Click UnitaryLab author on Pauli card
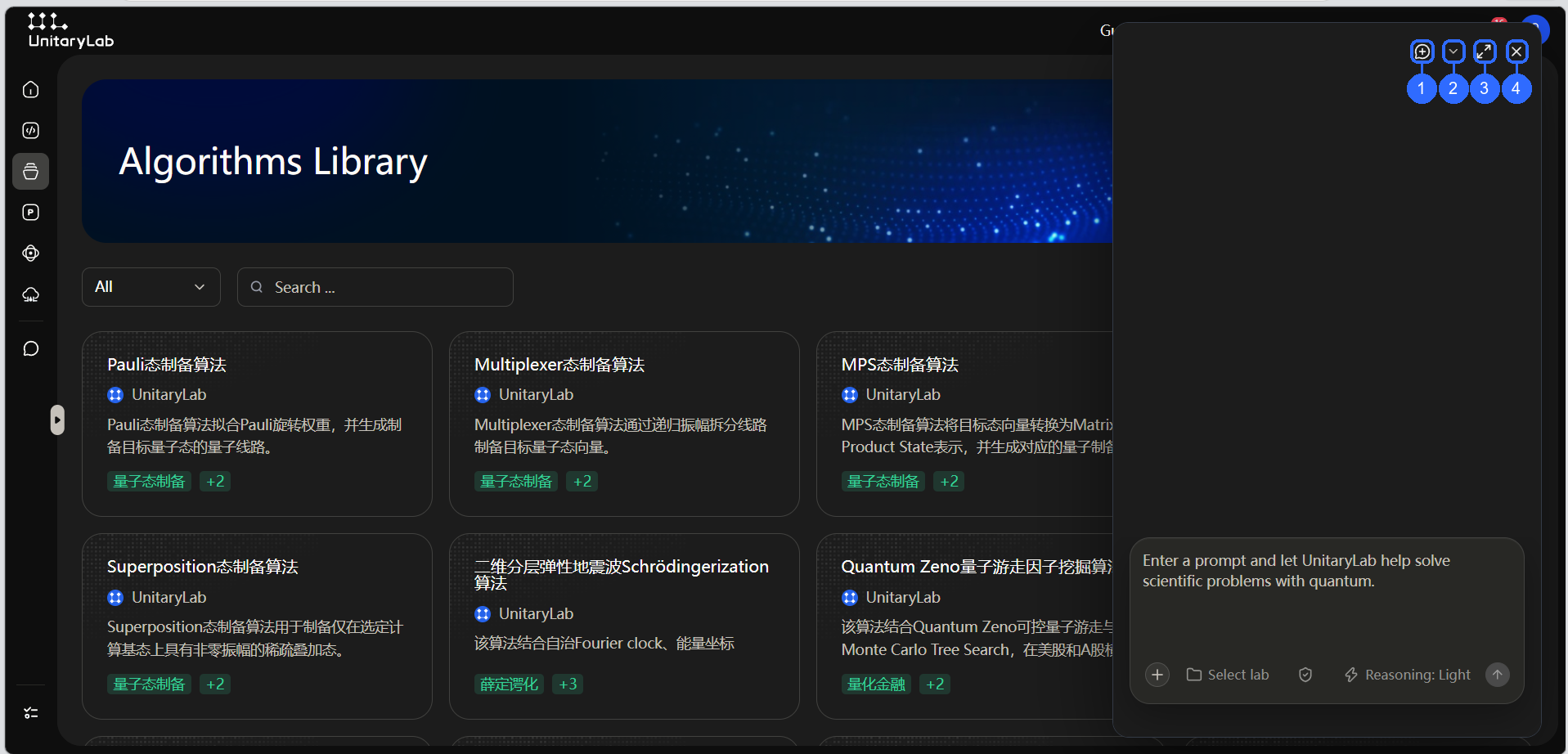The width and height of the screenshot is (1568, 754). (x=157, y=395)
